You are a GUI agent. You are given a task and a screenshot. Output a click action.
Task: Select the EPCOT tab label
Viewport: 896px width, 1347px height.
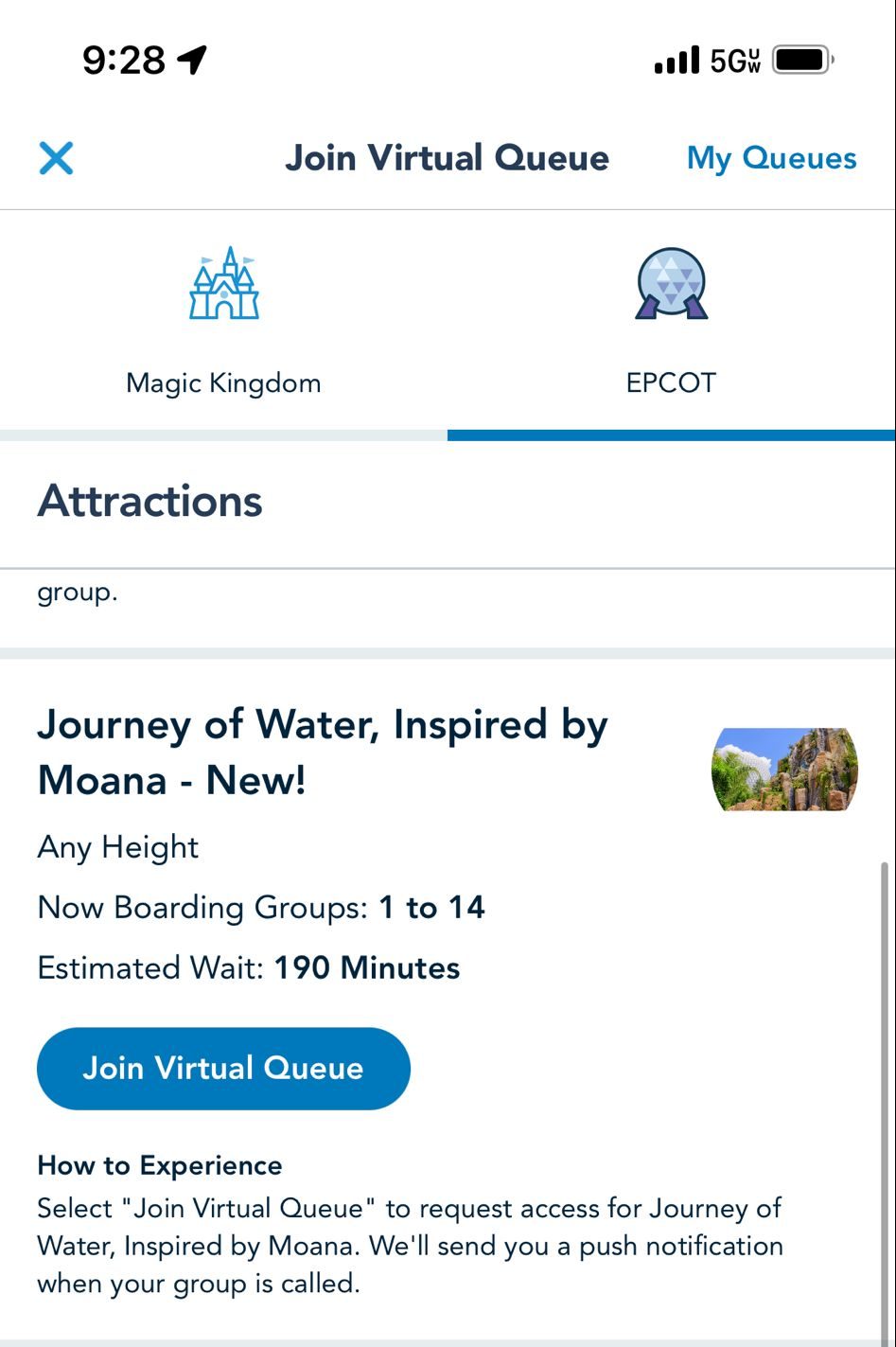[x=671, y=383]
